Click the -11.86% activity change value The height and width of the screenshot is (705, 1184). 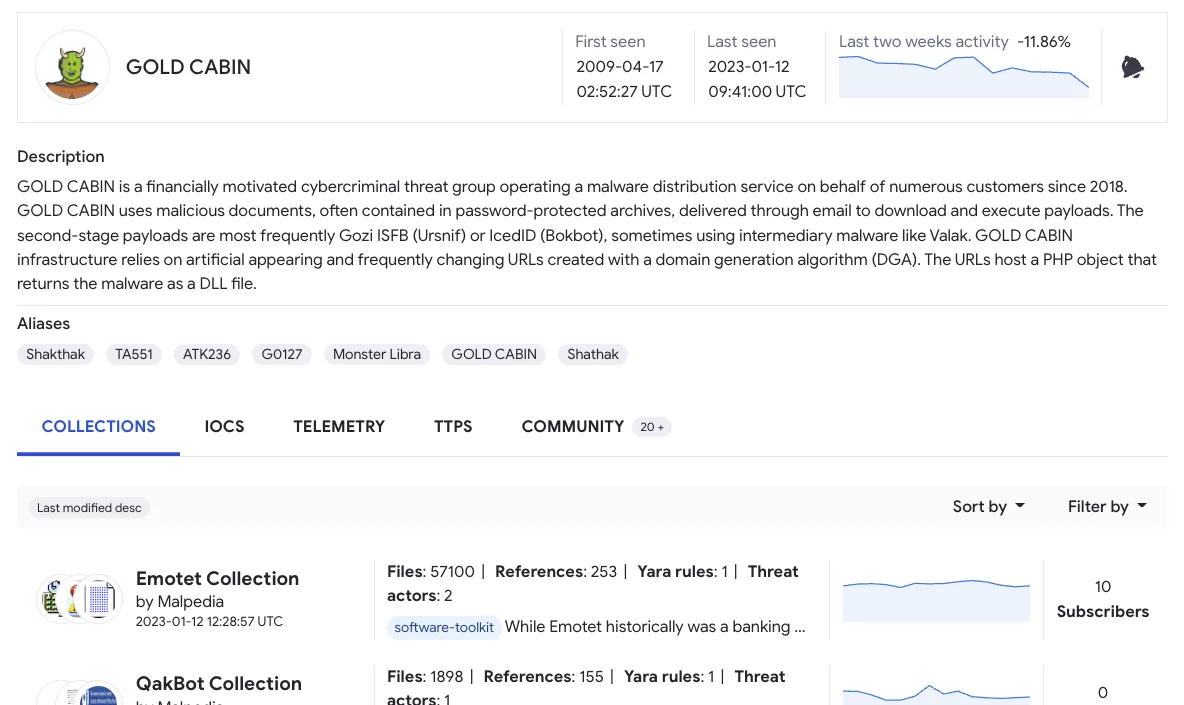click(x=1044, y=42)
